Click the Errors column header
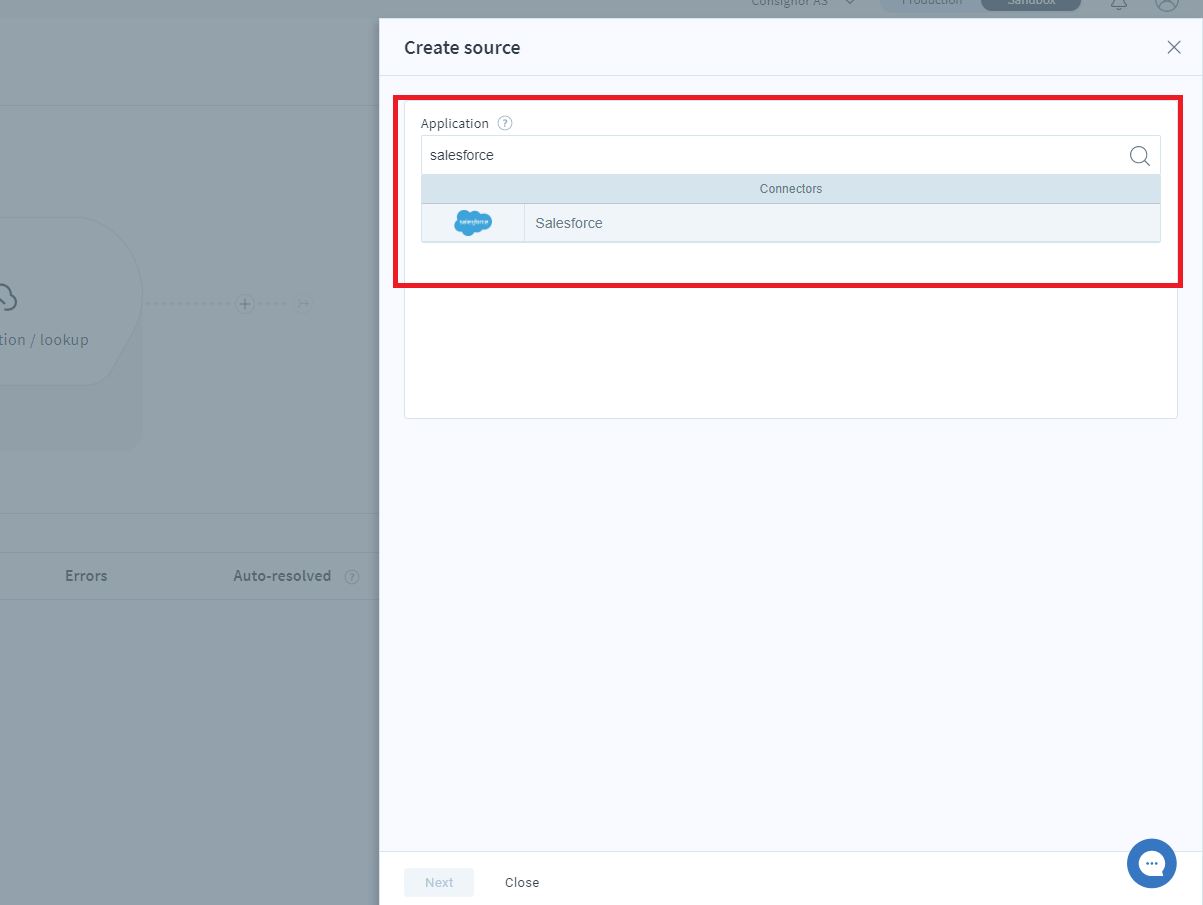 86,576
